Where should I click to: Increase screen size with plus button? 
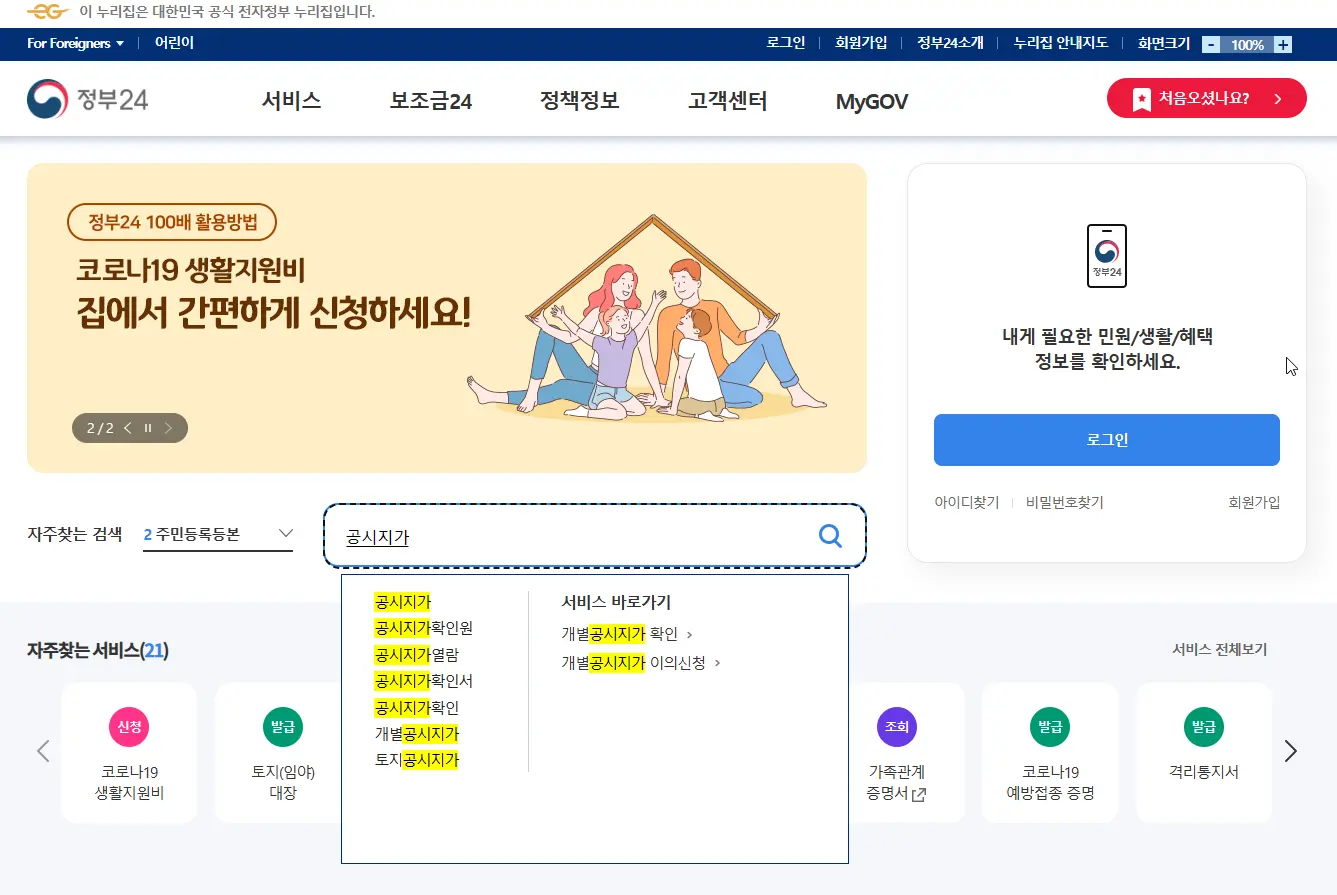coord(1284,44)
